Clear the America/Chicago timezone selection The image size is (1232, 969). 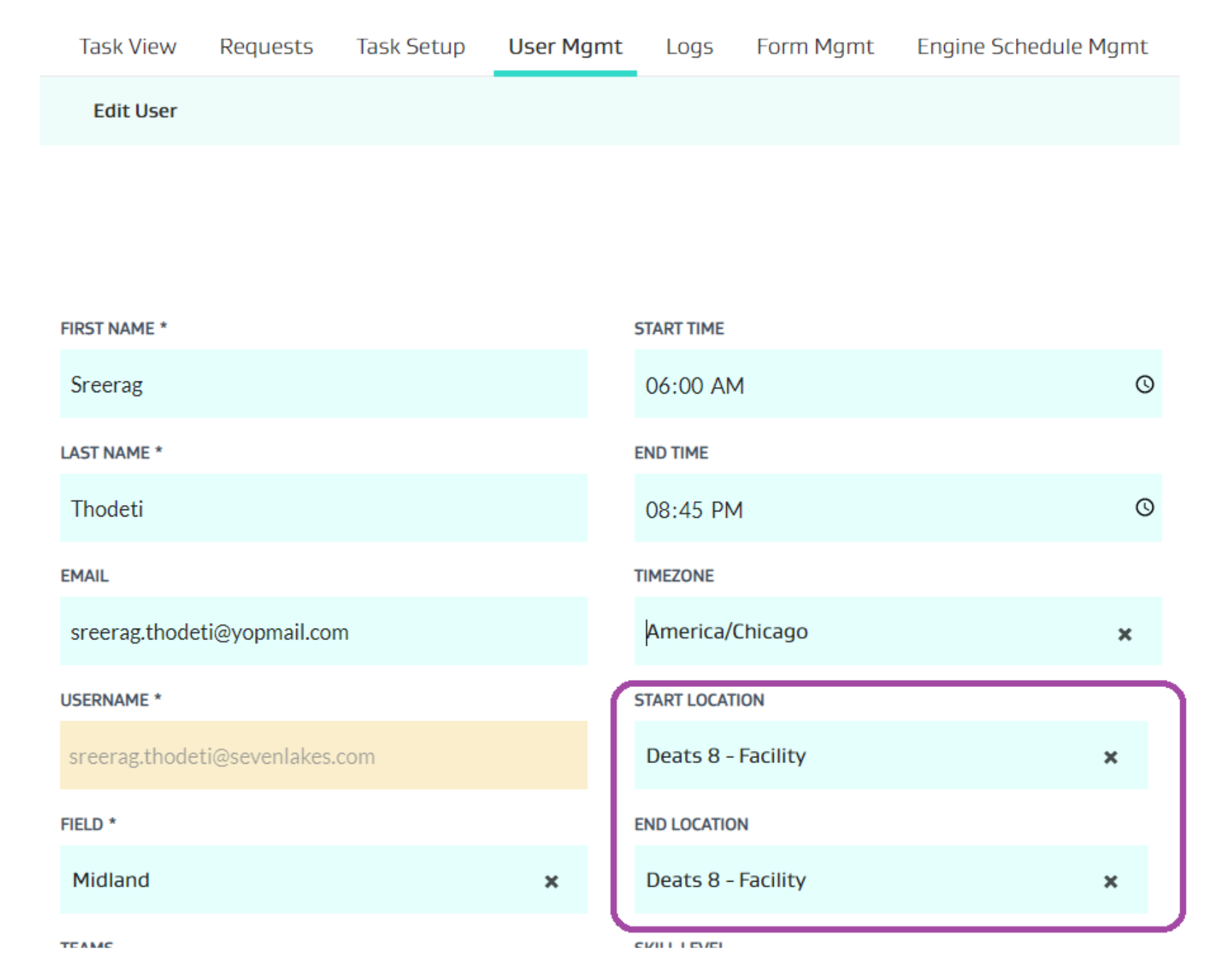point(1124,634)
